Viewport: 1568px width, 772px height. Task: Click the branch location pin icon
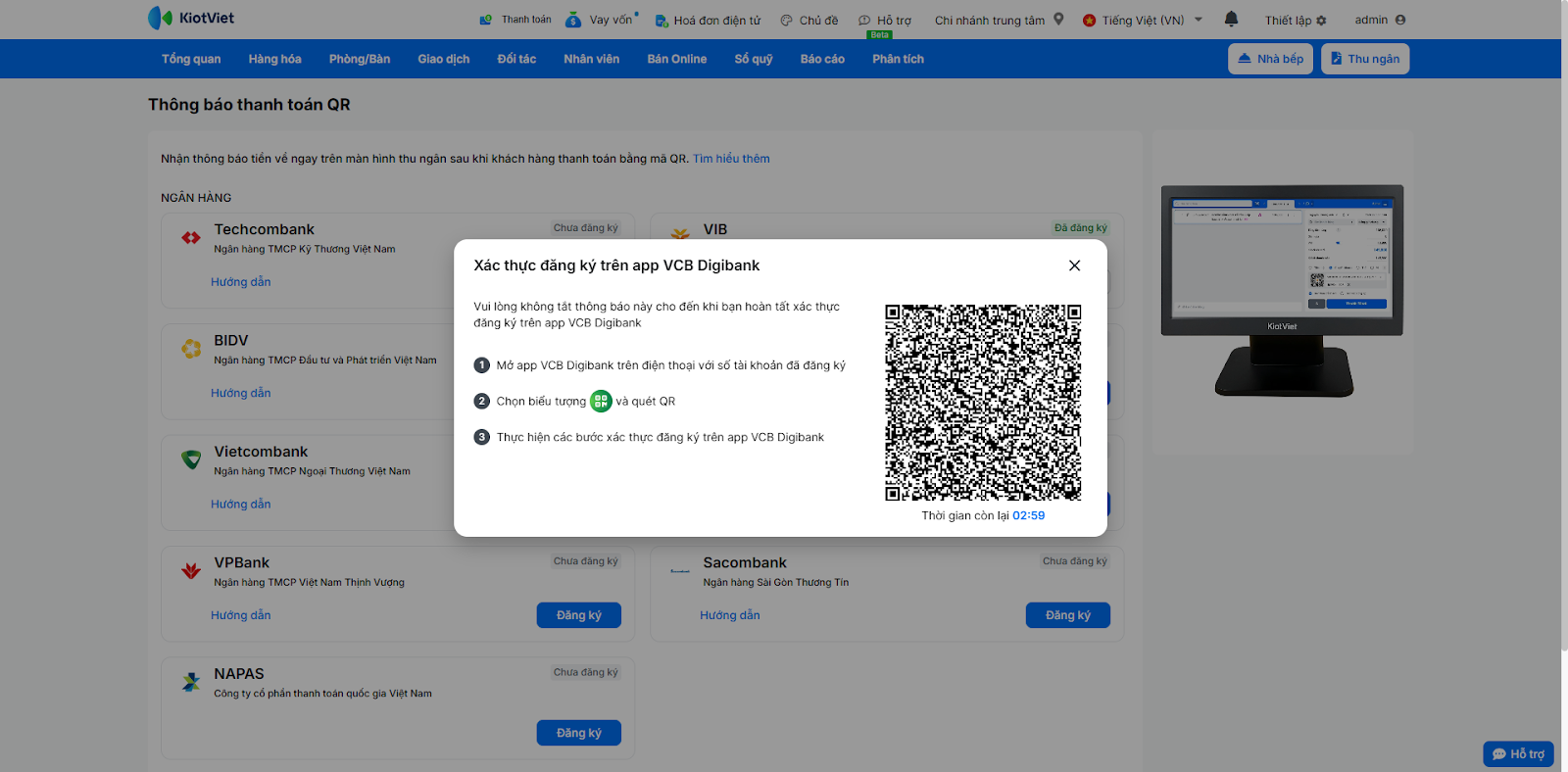(1058, 19)
